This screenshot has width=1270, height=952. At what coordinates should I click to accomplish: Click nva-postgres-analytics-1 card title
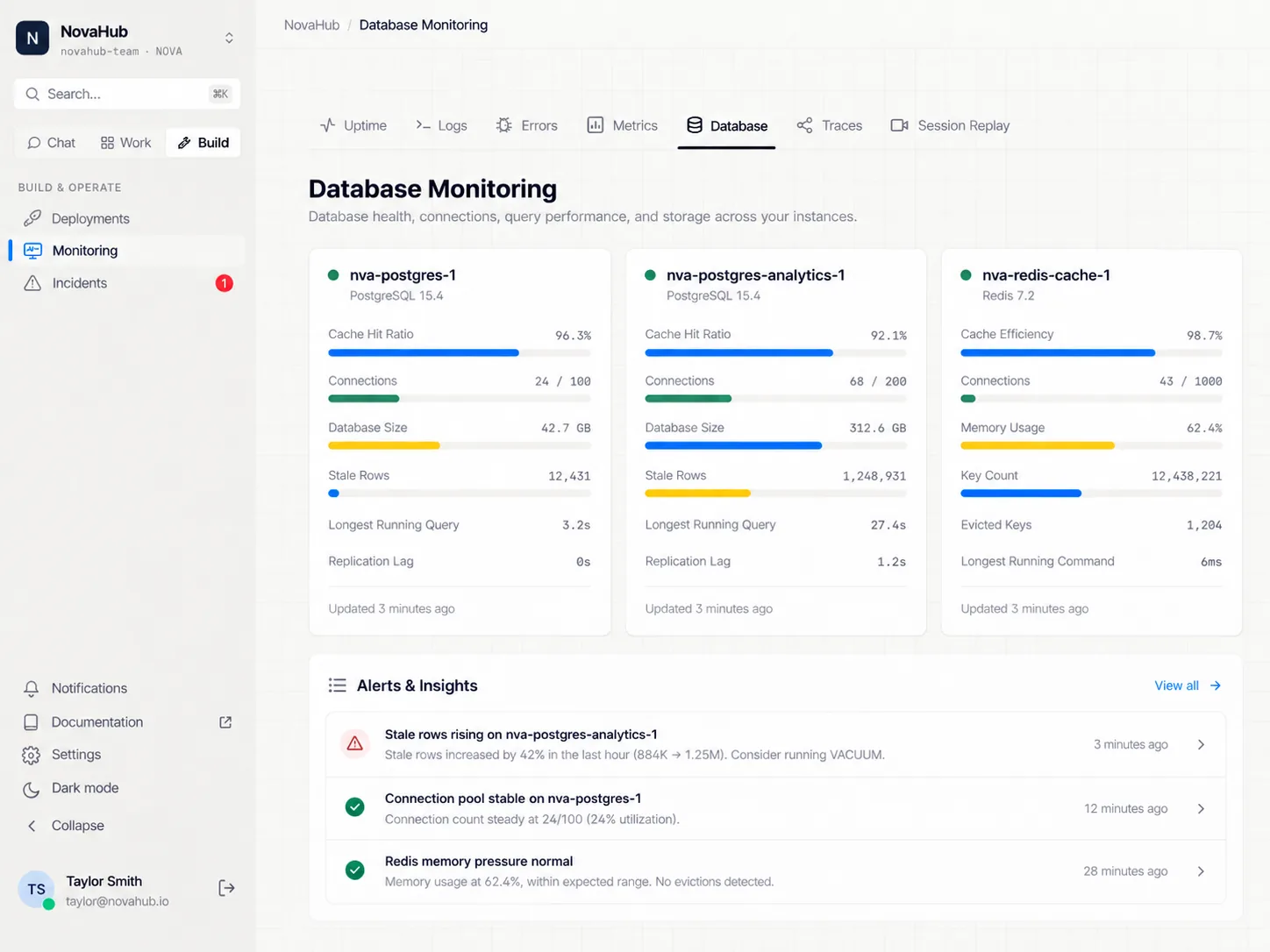[x=756, y=275]
